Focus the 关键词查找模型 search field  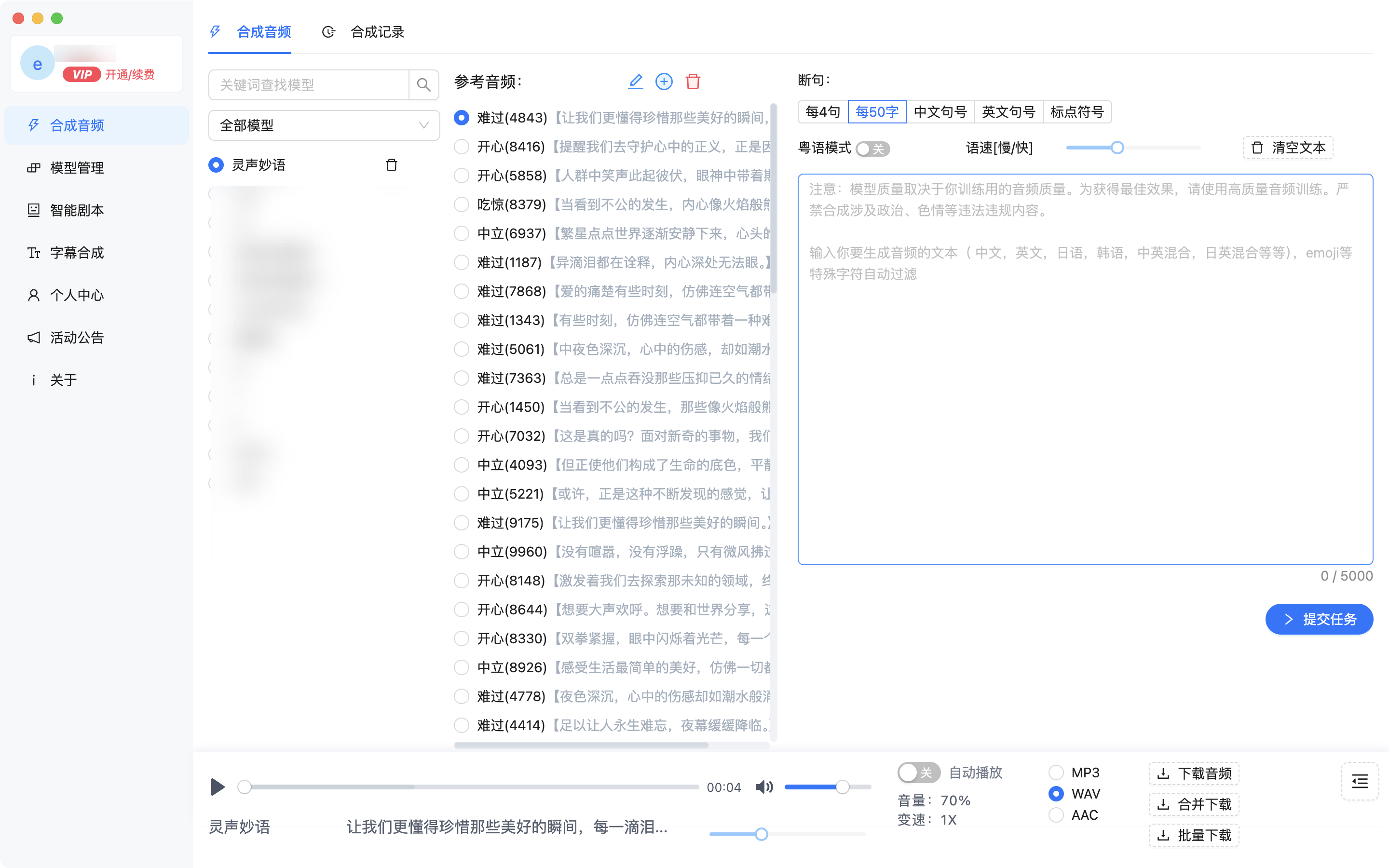pyautogui.click(x=309, y=85)
